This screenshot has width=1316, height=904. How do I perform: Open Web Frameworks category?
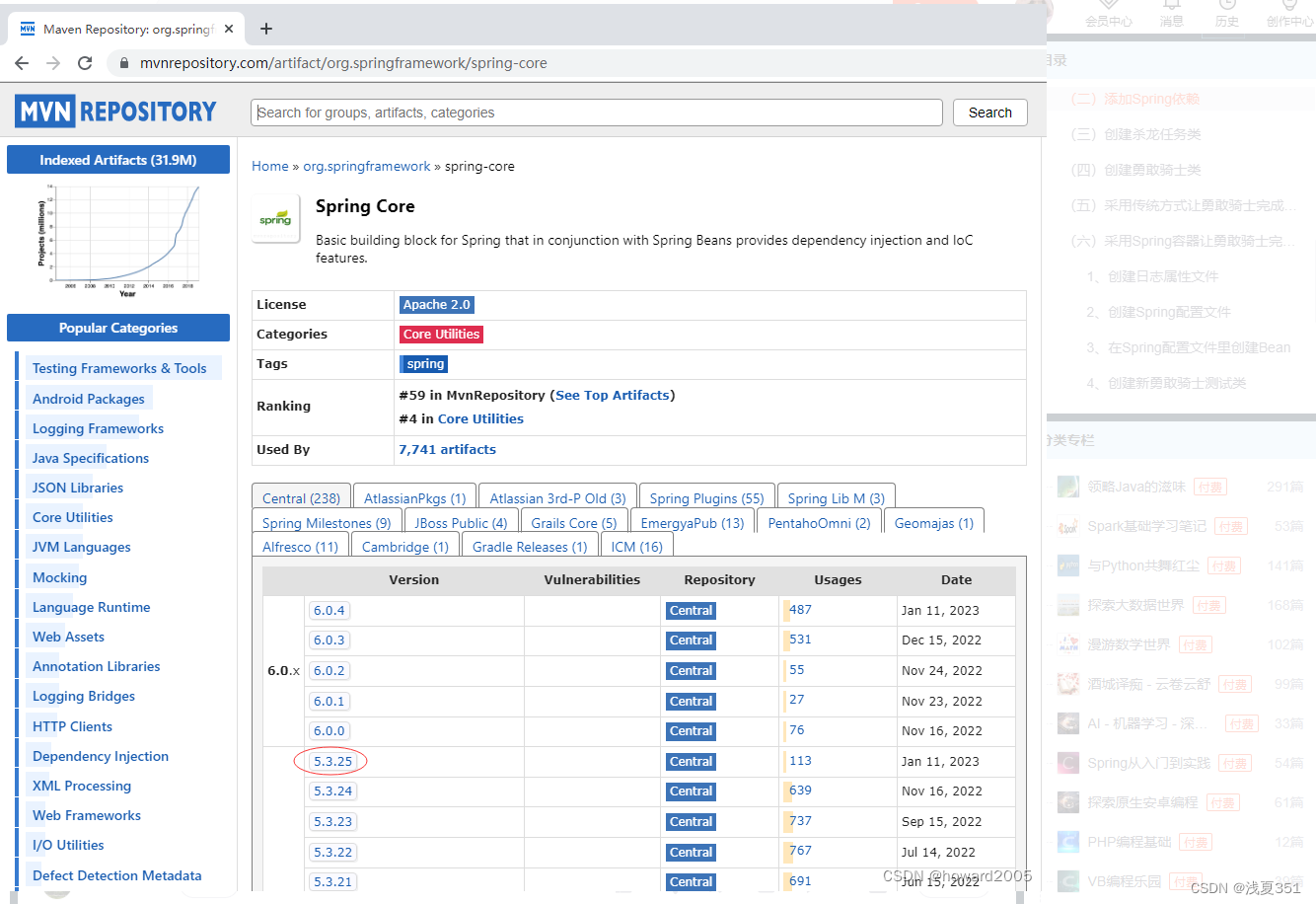87,815
